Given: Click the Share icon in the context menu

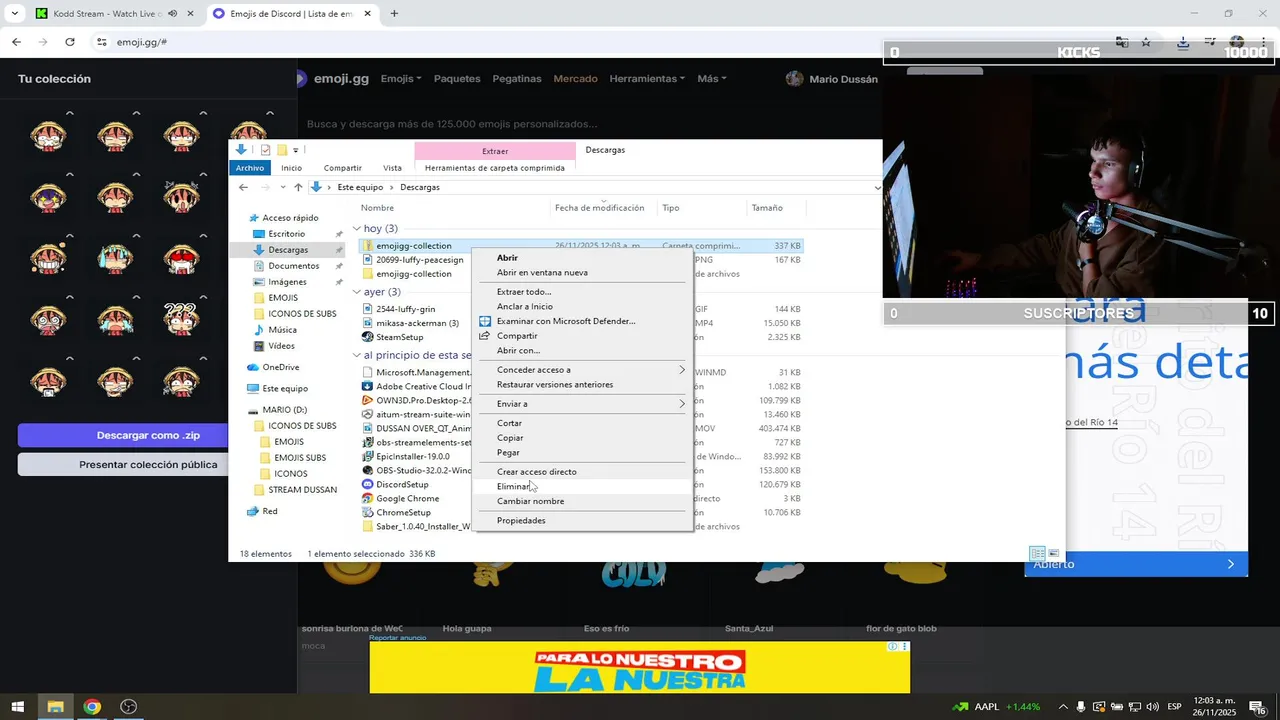Looking at the screenshot, I should coord(486,336).
